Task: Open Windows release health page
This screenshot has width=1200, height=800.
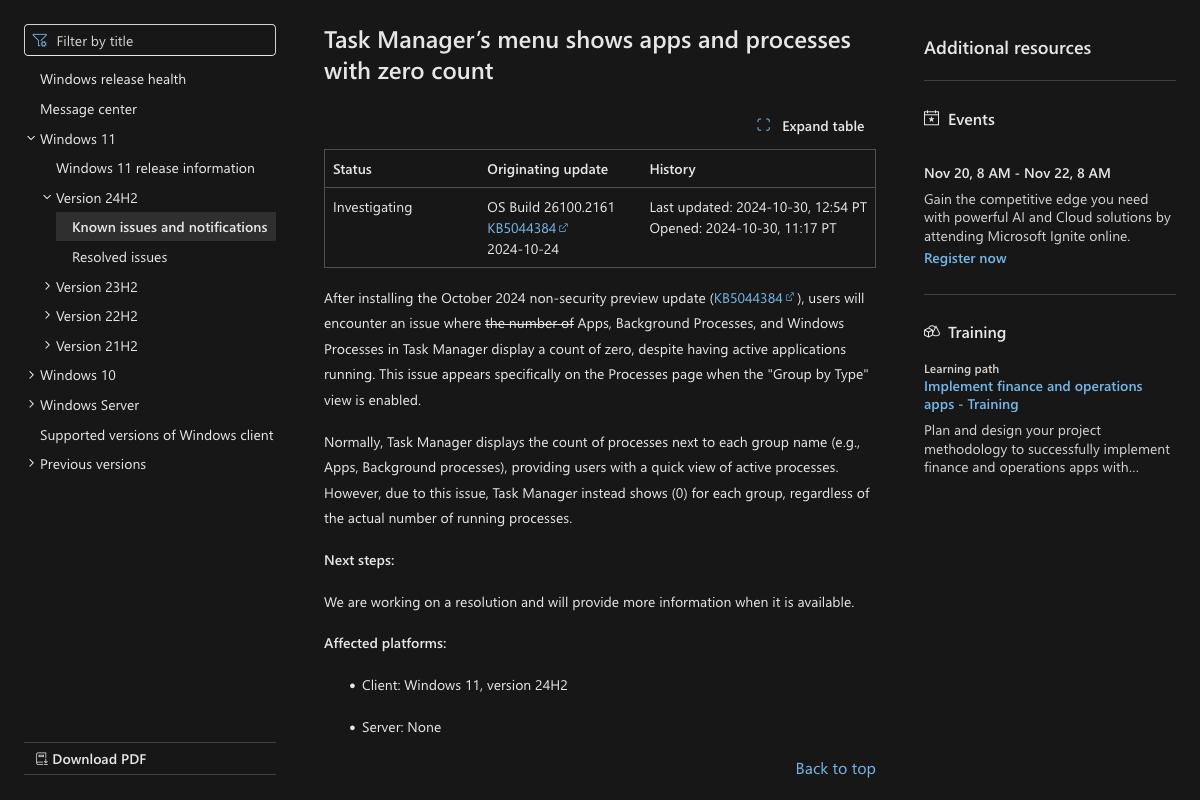Action: [113, 79]
